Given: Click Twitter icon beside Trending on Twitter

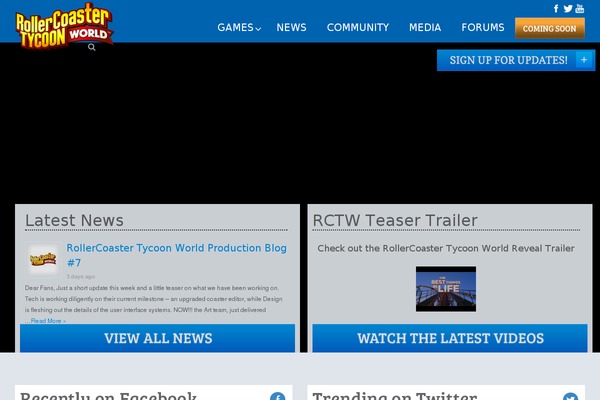Looking at the screenshot, I should point(570,397).
